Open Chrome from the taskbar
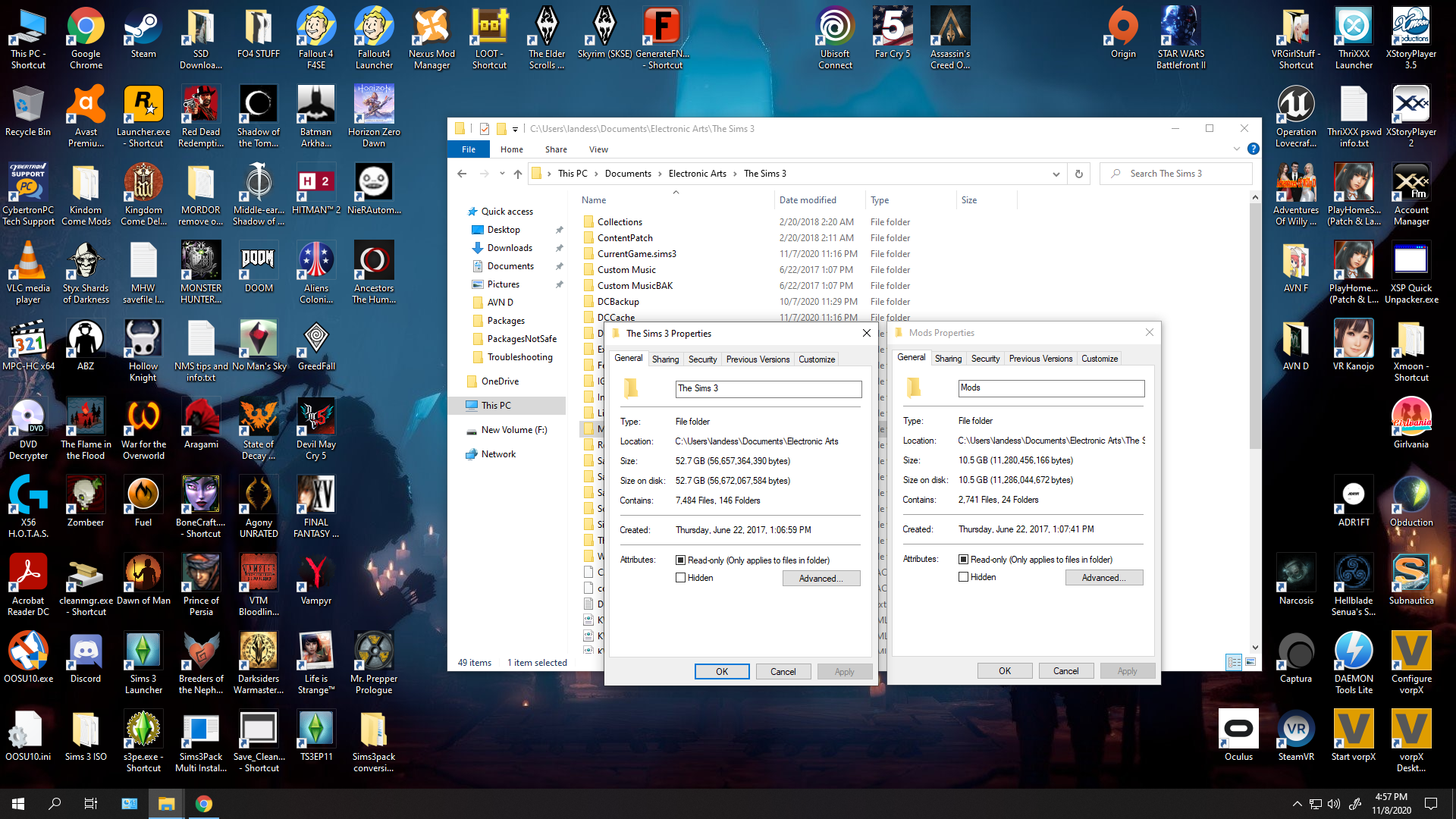The image size is (1456, 819). [x=203, y=804]
